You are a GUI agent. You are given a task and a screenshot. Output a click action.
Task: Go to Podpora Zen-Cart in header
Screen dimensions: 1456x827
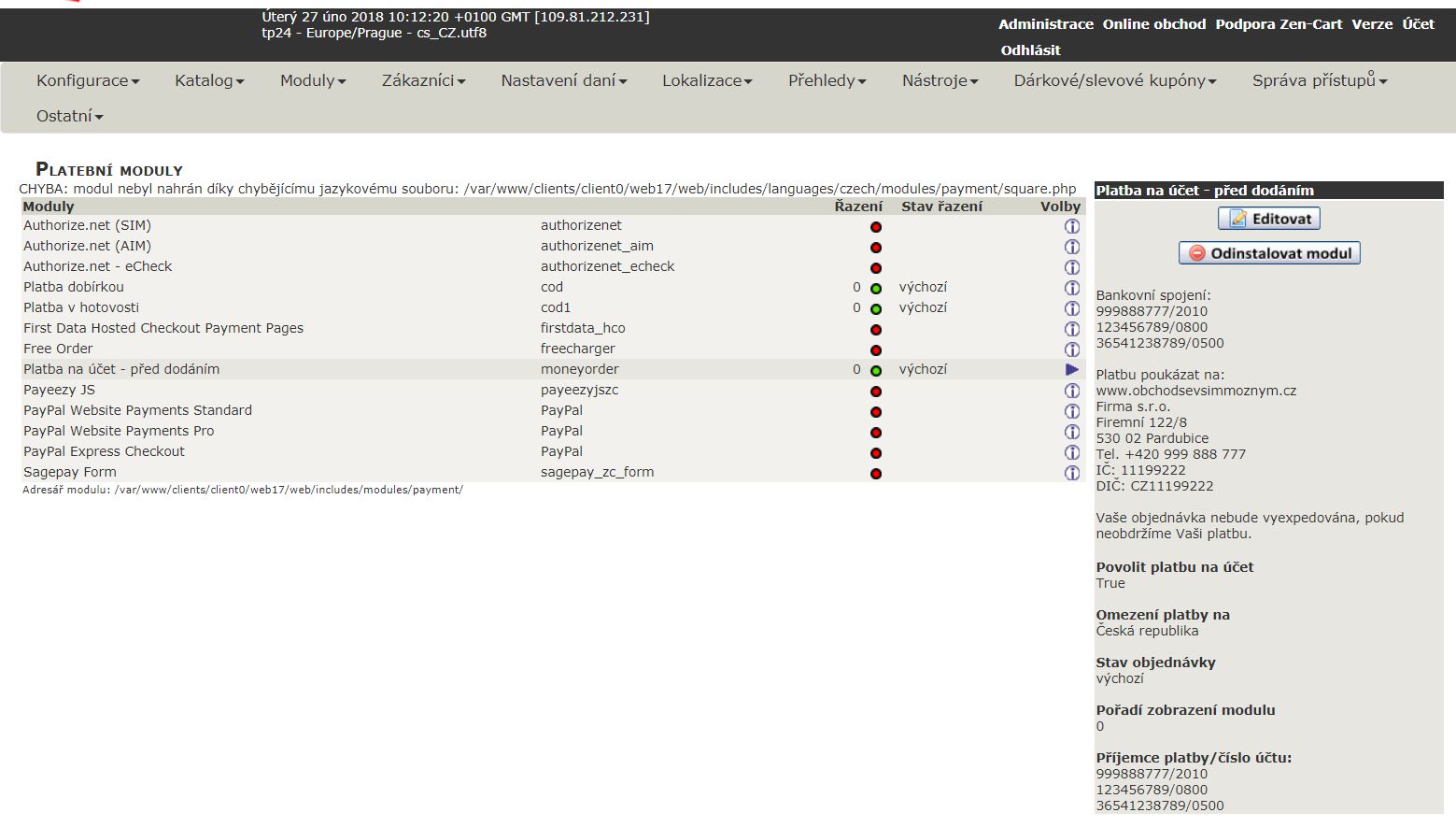click(1278, 24)
